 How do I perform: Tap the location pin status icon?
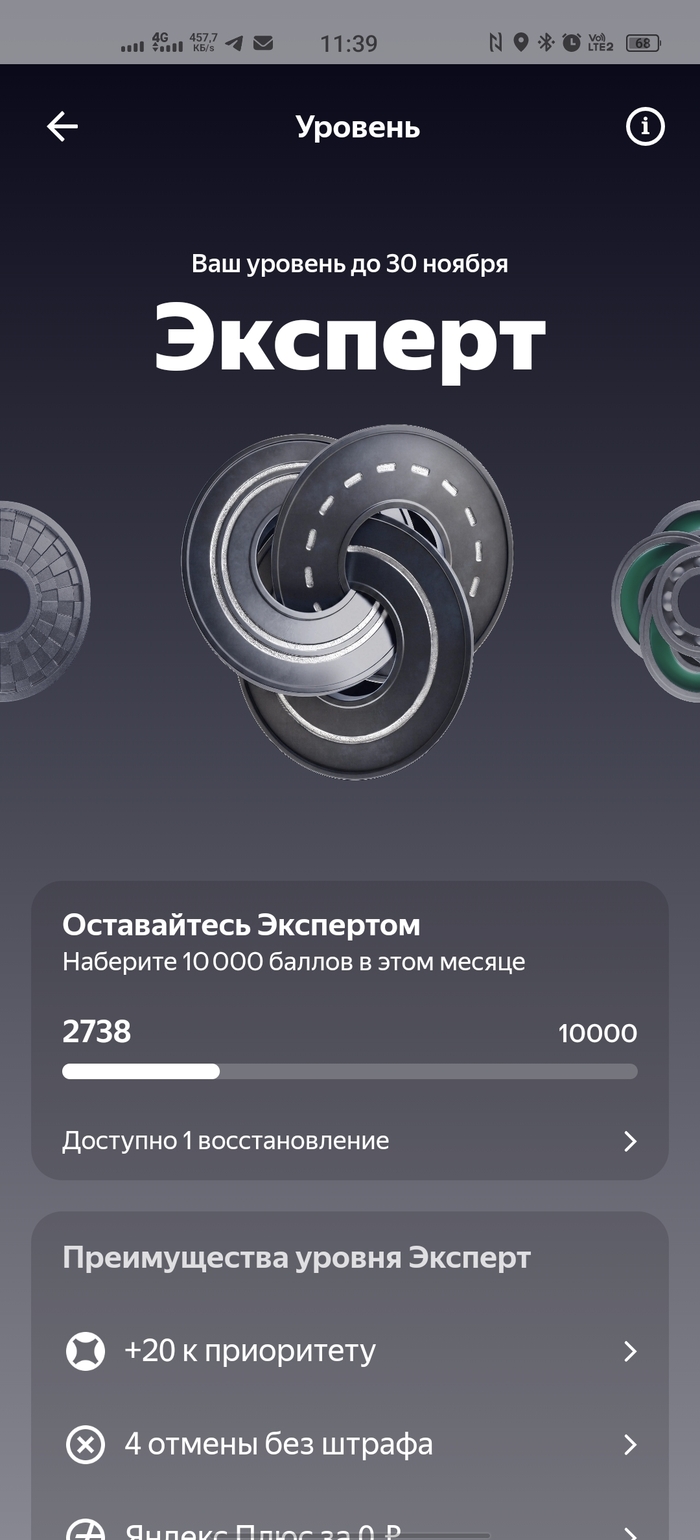520,43
